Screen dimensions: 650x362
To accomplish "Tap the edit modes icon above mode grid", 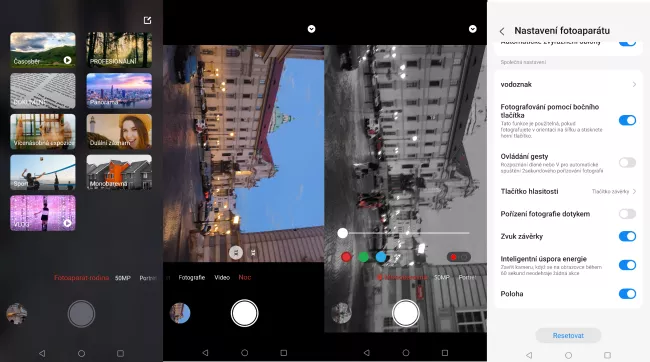I will click(147, 20).
